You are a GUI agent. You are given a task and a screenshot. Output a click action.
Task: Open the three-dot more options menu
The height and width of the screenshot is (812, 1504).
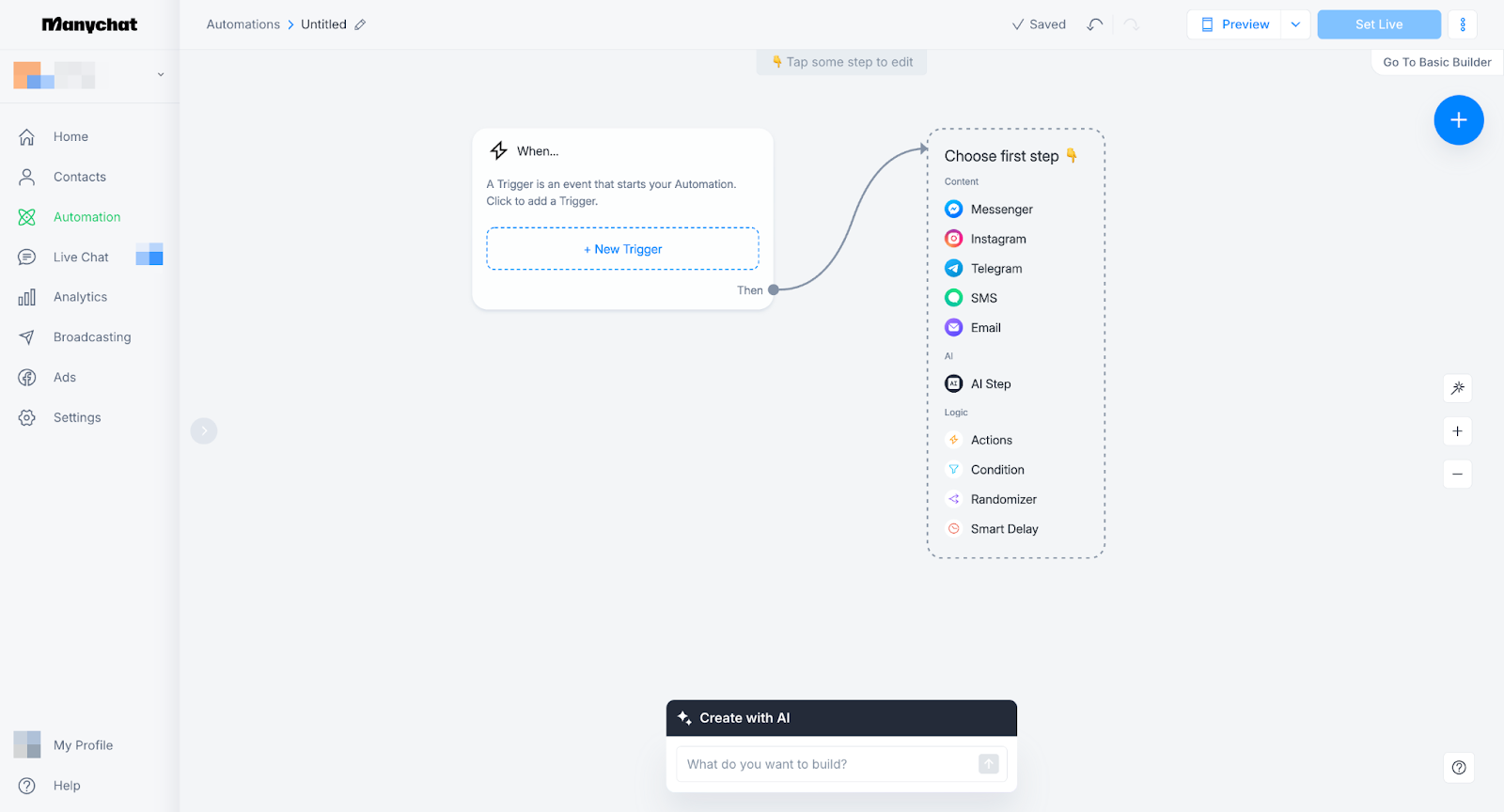point(1463,24)
